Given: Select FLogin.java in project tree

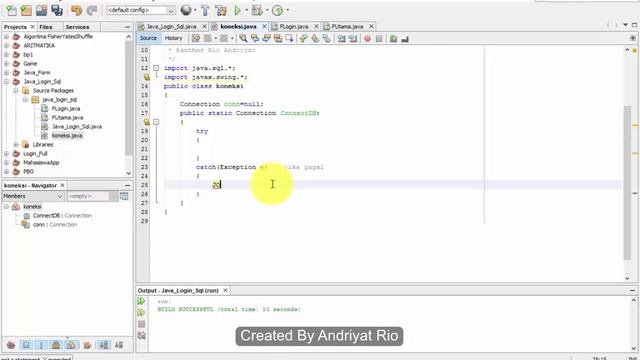Looking at the screenshot, I should pos(66,109).
